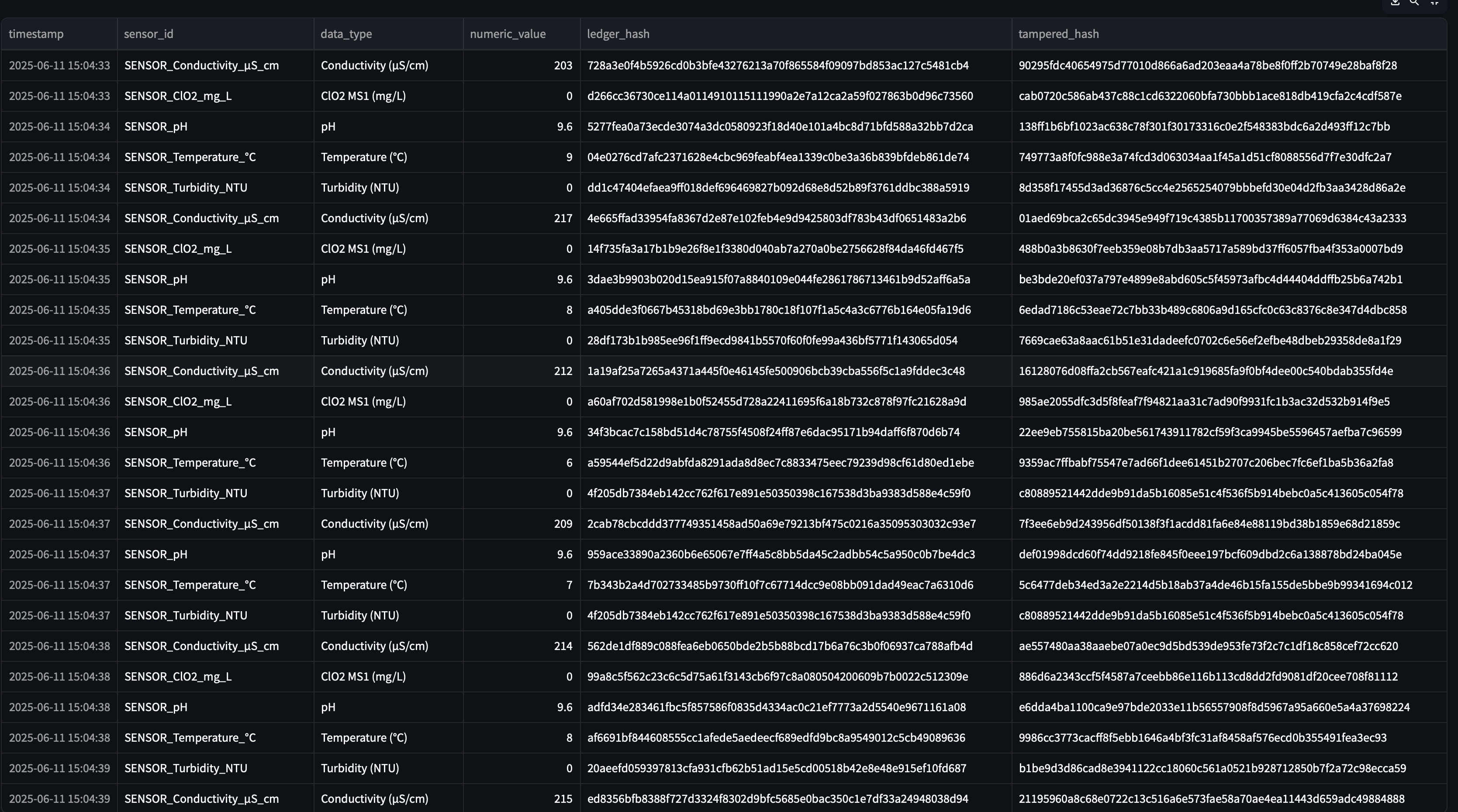Sort by the tampered_hash column header
This screenshot has width=1458, height=812.
pos(1229,34)
